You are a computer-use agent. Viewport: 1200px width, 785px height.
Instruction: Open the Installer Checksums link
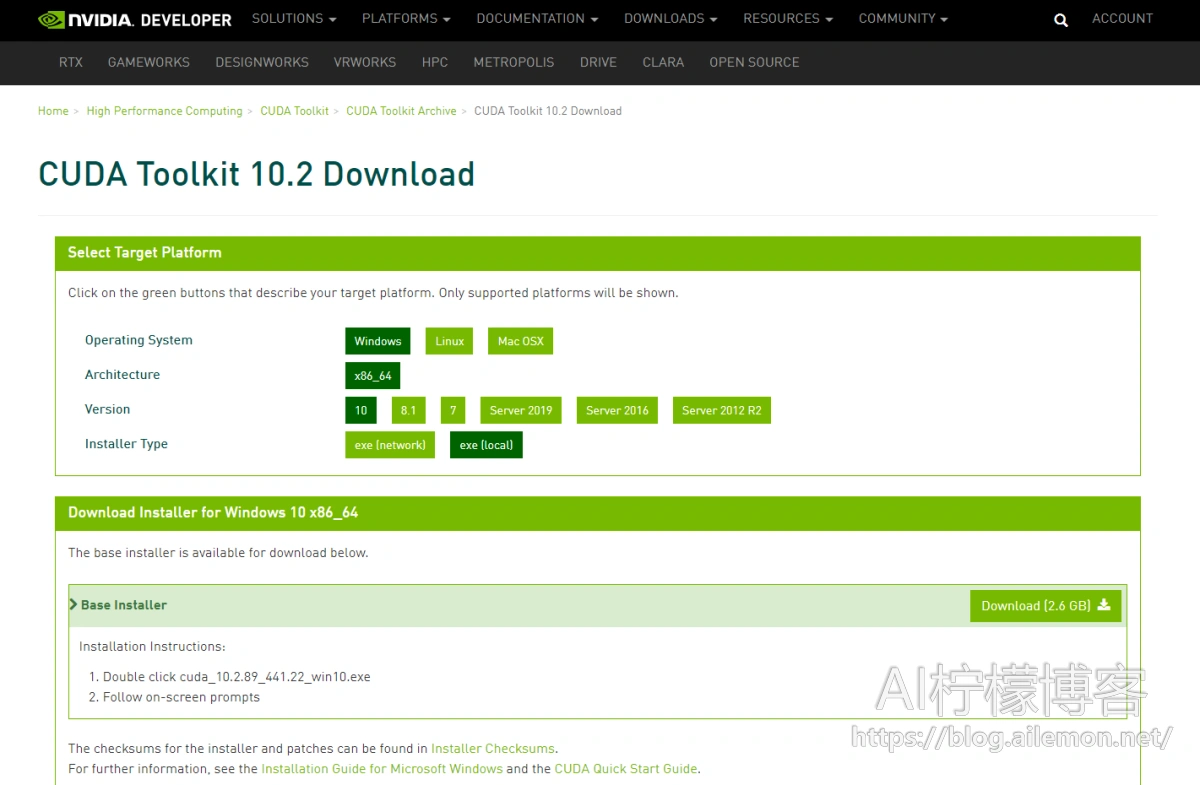(493, 748)
